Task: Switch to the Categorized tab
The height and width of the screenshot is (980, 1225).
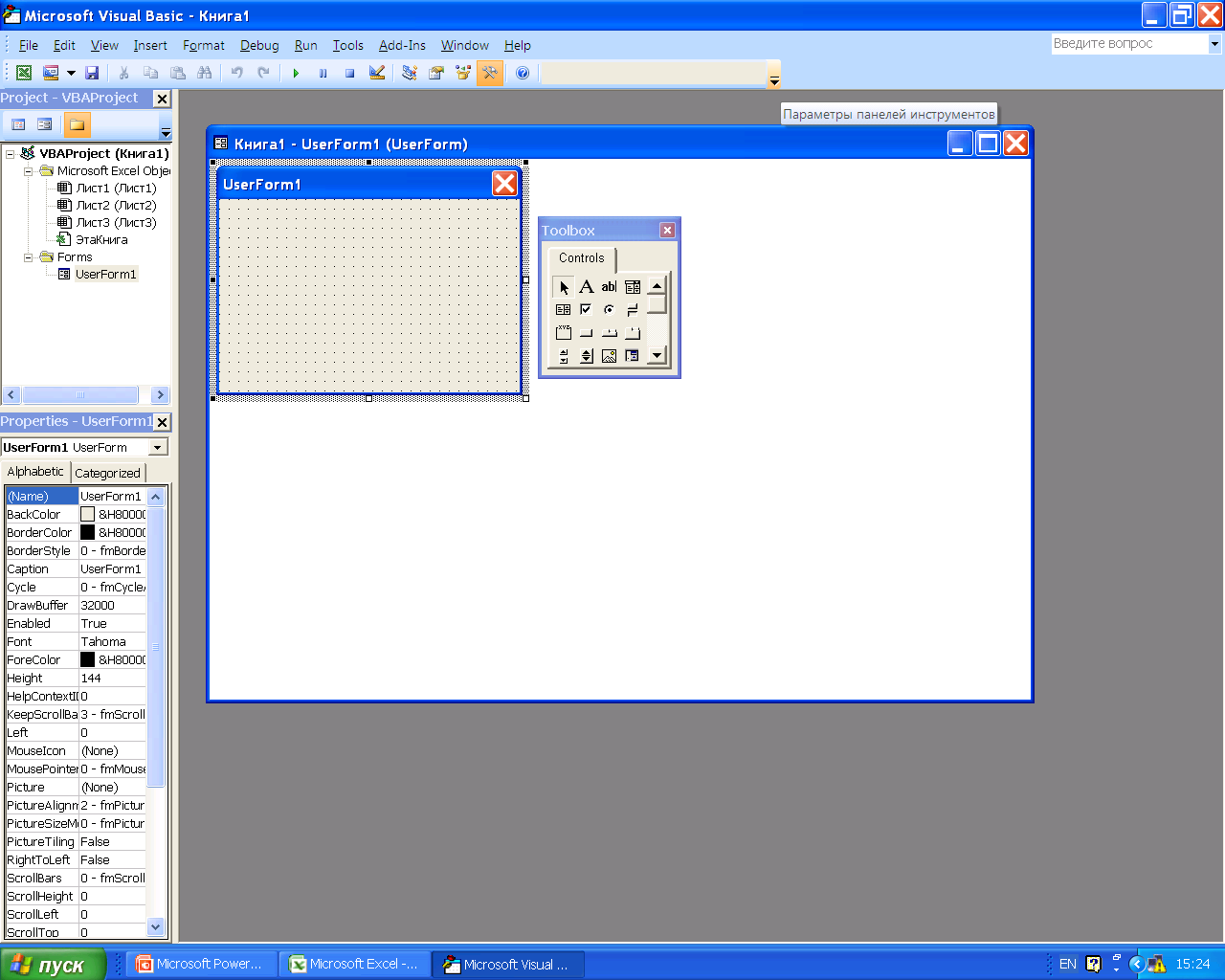Action: click(107, 473)
